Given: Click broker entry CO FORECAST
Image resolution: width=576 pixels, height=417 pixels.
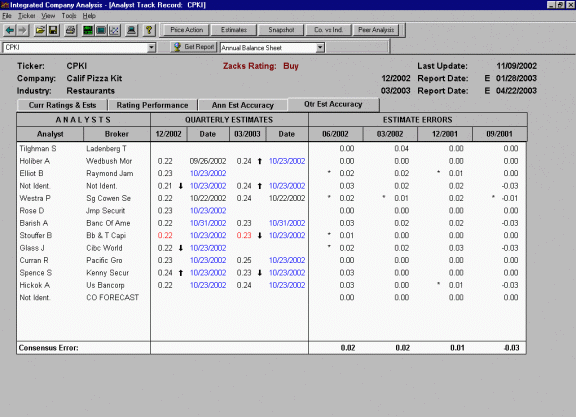Looking at the screenshot, I should pos(112,298).
